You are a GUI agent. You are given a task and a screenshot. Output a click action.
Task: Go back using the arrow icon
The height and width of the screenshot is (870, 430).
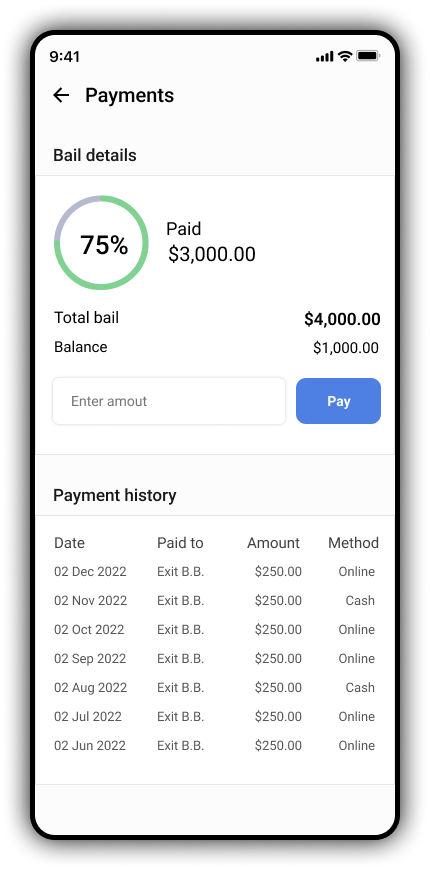(61, 95)
